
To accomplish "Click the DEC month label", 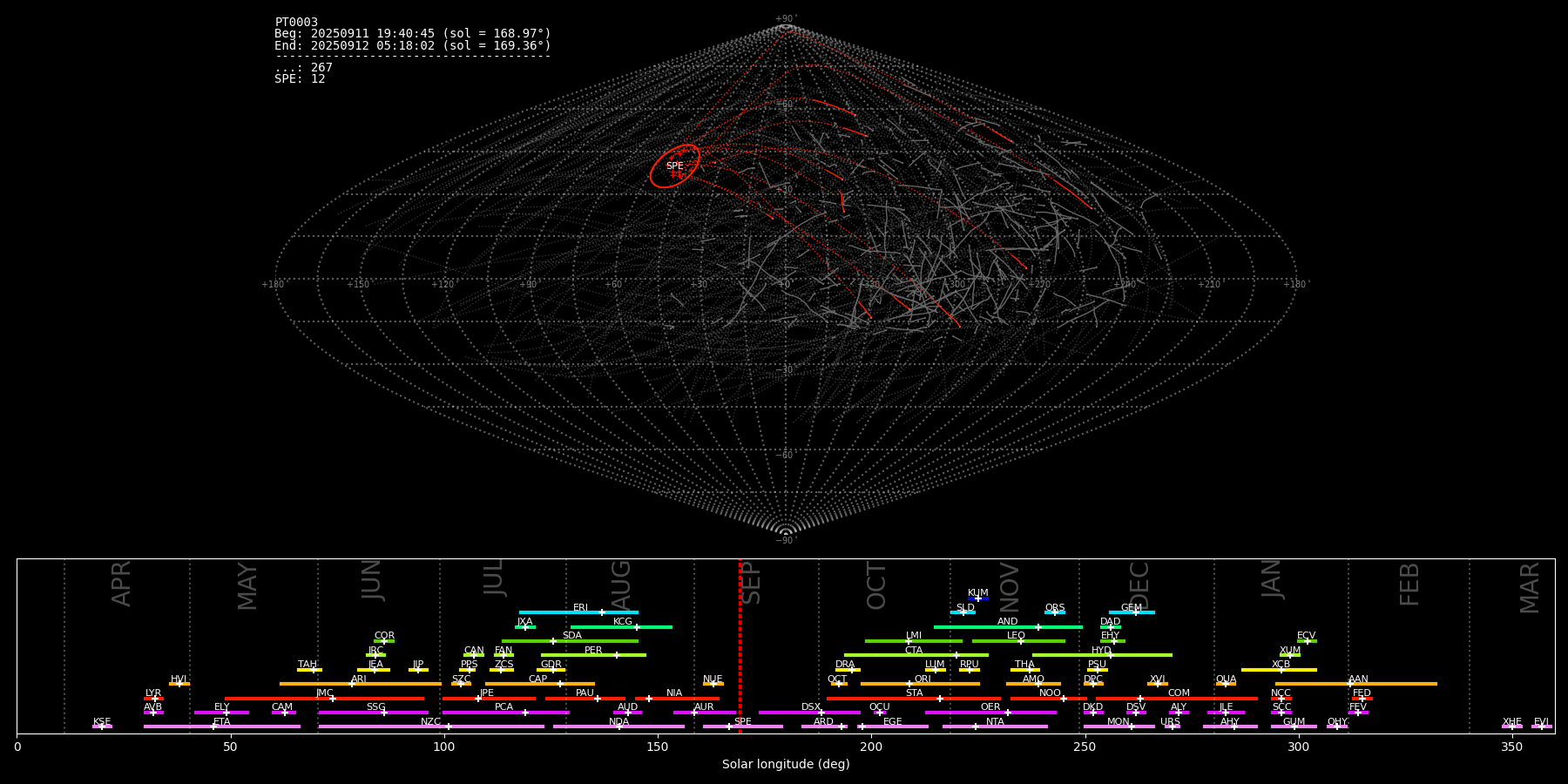I will click(1139, 585).
